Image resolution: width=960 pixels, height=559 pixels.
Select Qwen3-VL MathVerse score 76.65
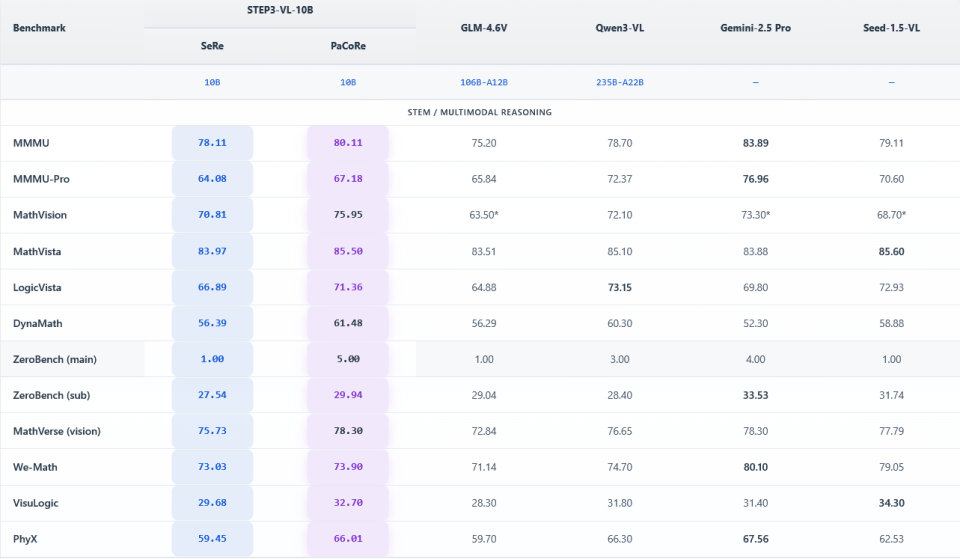tap(620, 432)
